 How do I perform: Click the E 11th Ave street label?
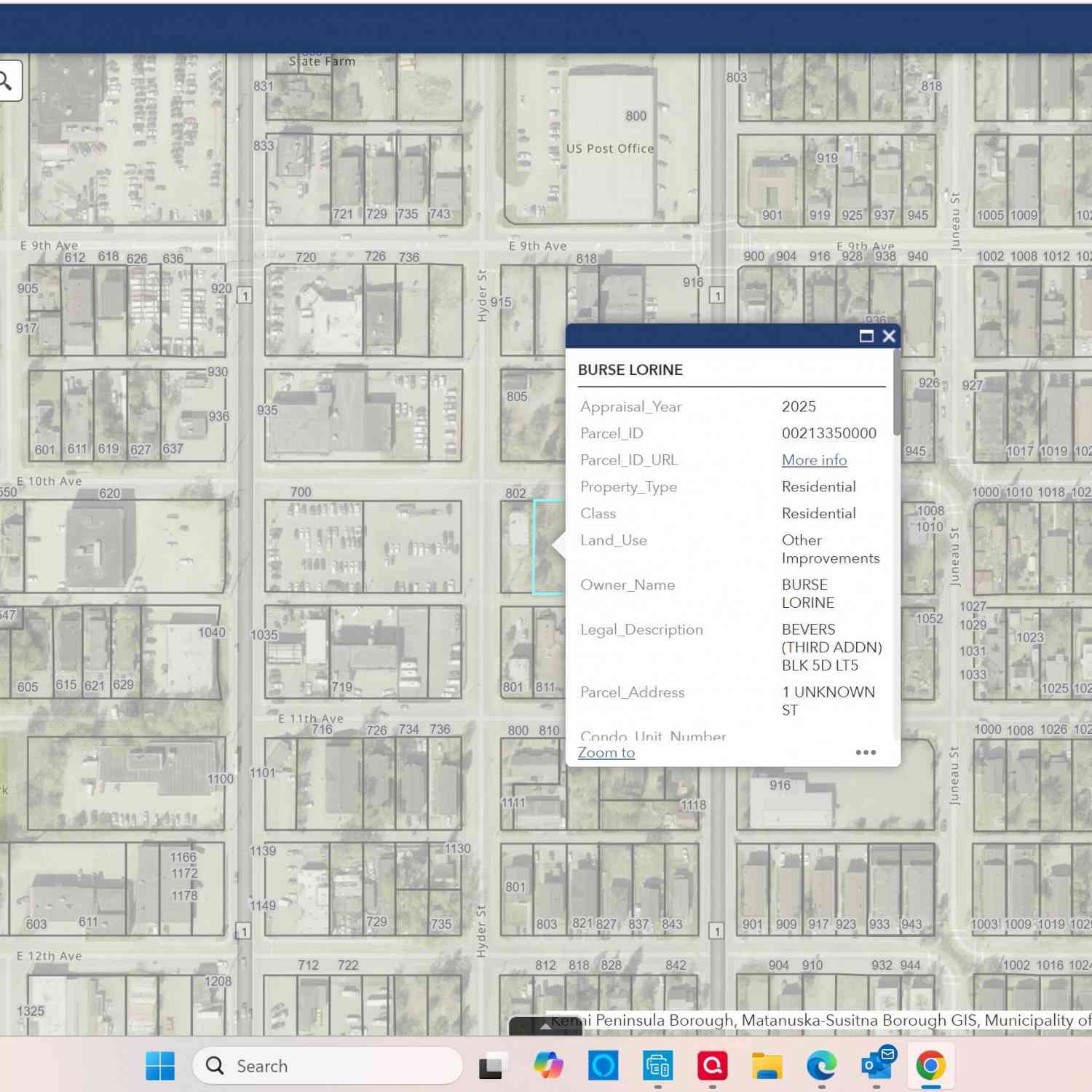311,719
